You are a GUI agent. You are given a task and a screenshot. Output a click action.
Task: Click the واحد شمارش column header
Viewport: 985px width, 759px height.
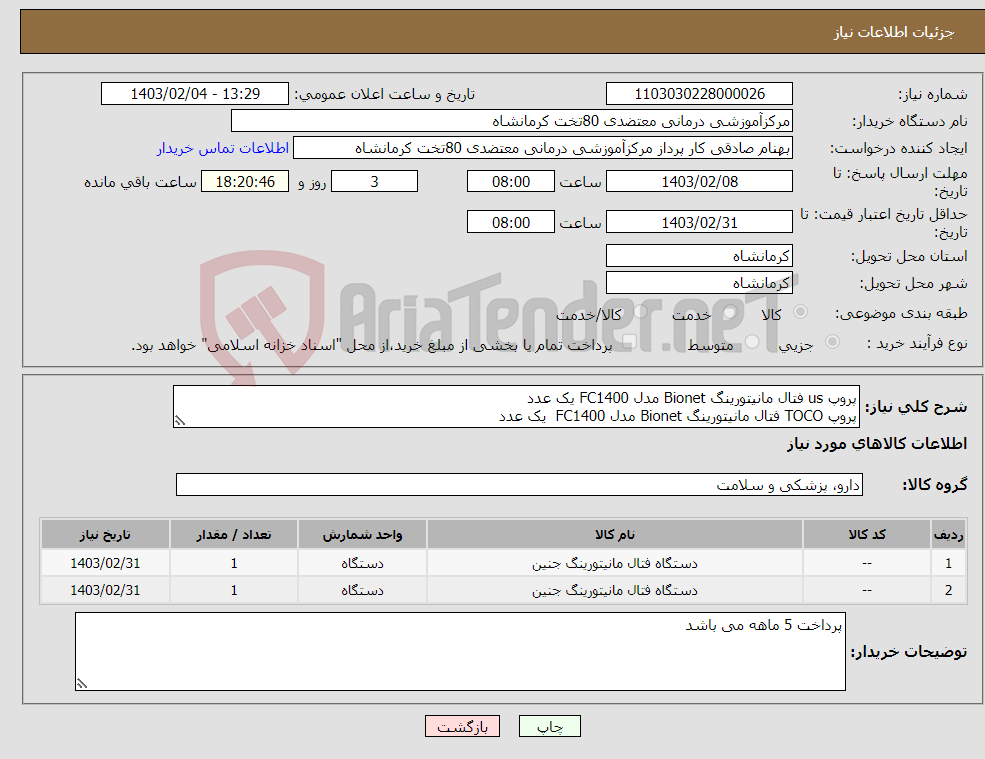pyautogui.click(x=362, y=534)
